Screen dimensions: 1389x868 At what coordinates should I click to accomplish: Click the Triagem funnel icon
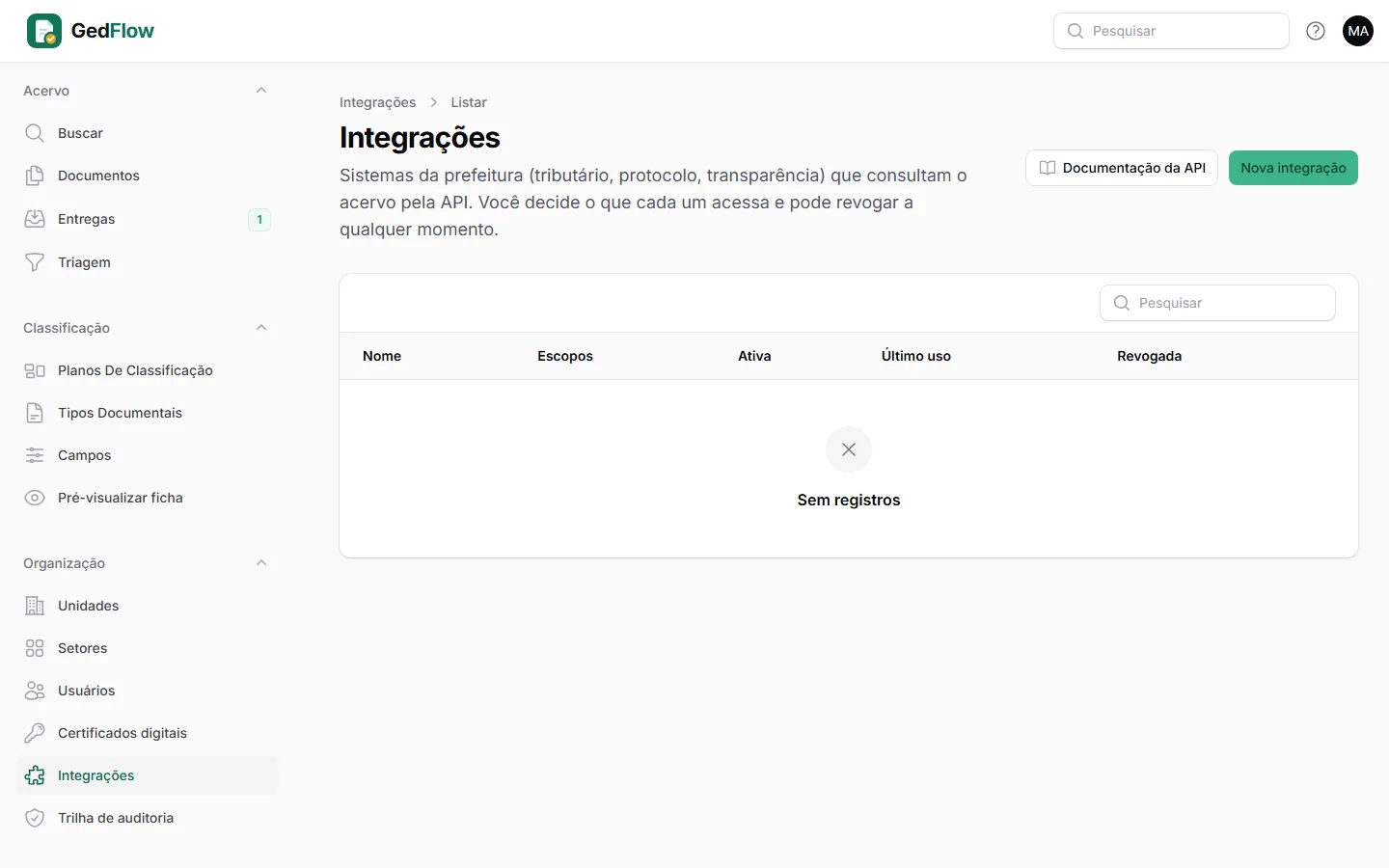tap(35, 262)
